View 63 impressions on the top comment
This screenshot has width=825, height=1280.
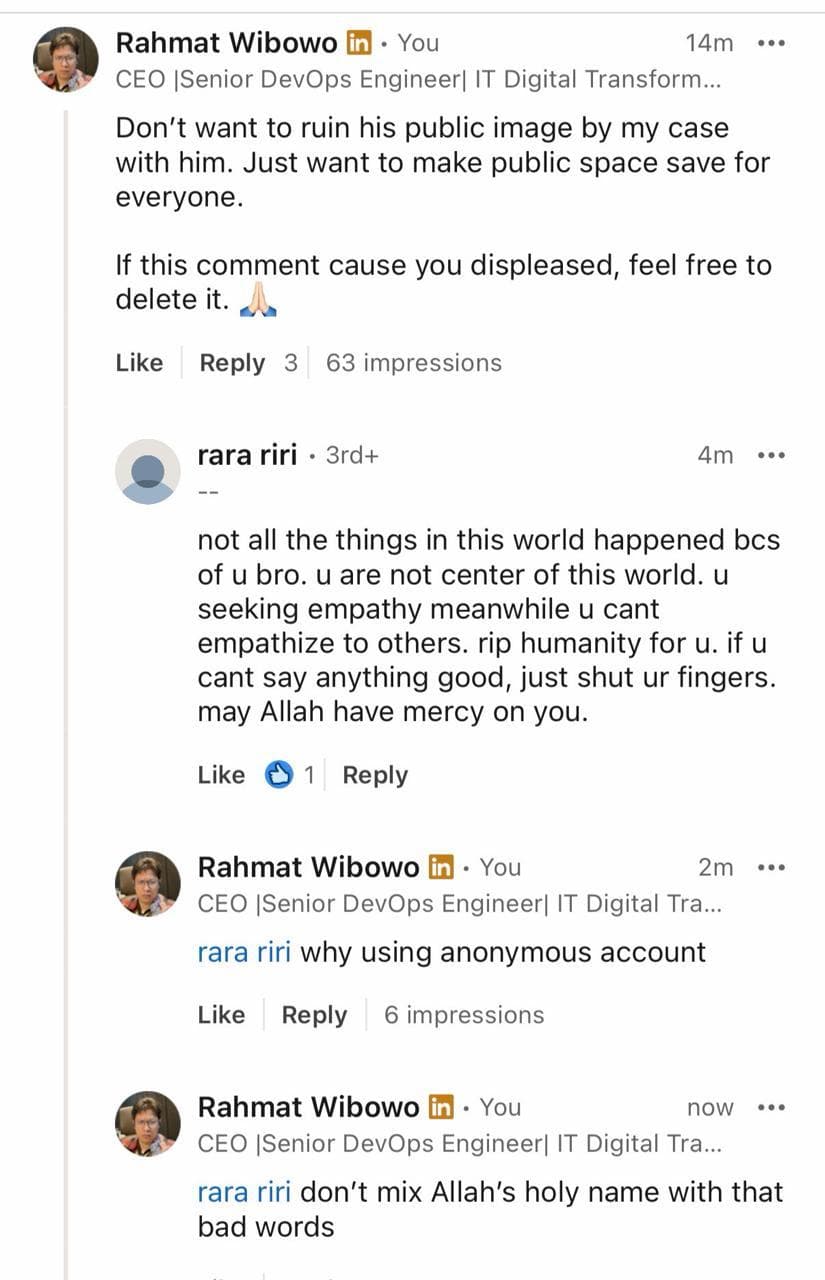coord(414,363)
